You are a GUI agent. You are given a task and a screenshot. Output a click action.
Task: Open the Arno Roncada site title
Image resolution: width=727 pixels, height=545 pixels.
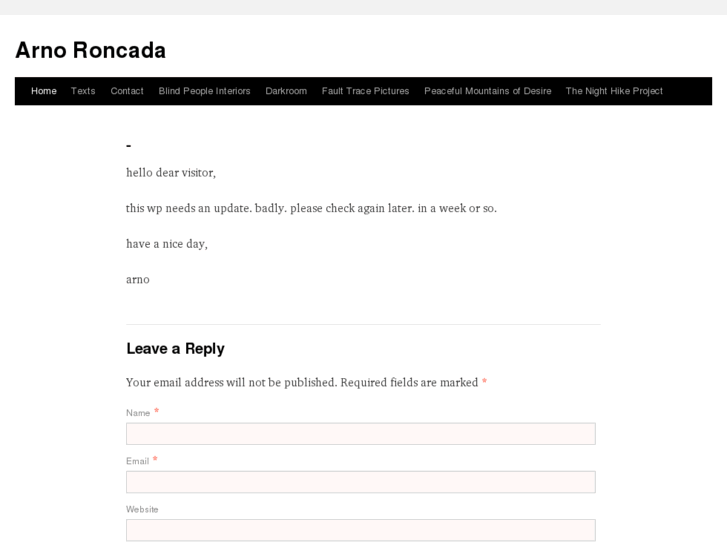pyautogui.click(x=91, y=50)
